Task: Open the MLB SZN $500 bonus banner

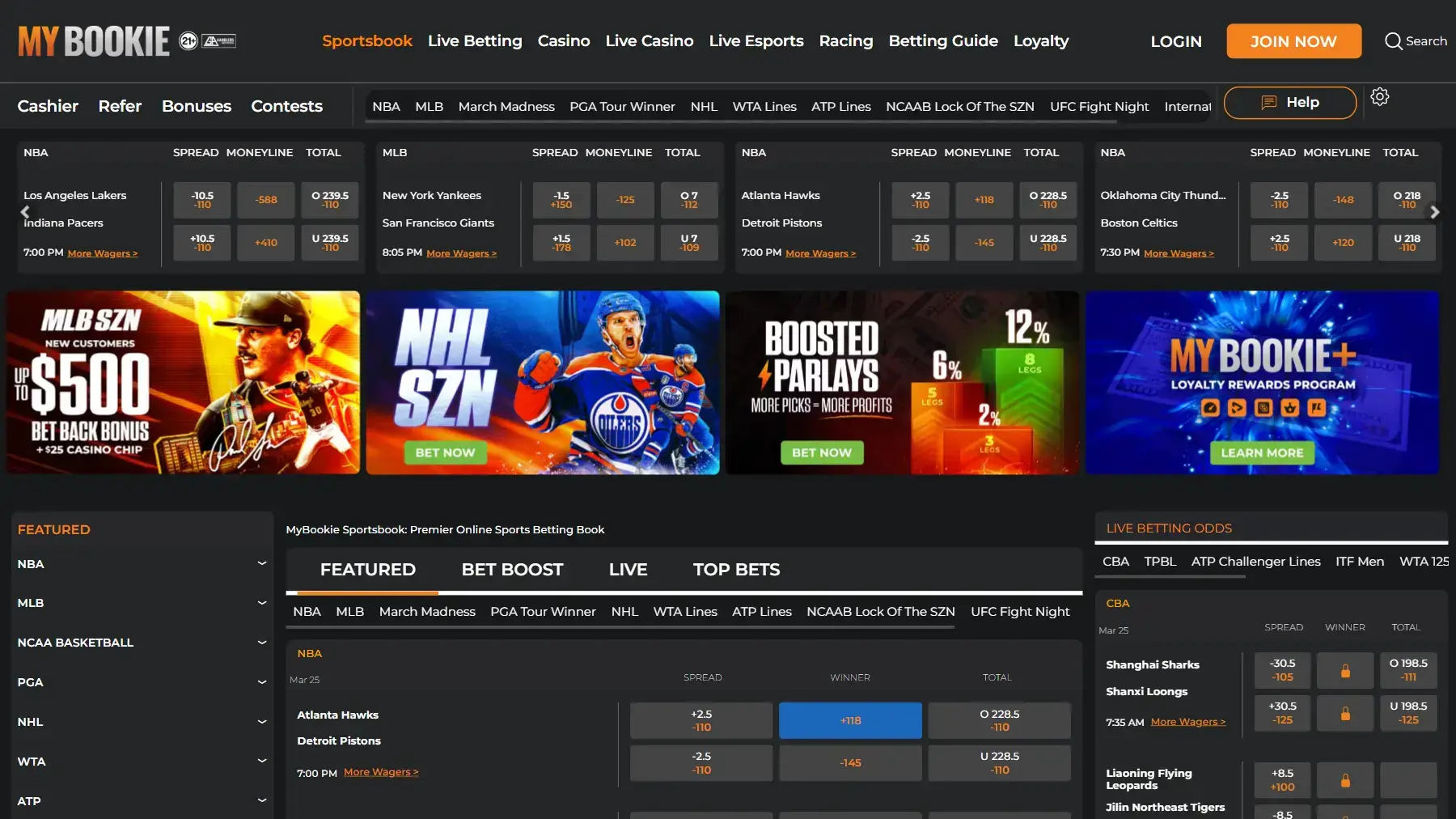Action: (x=184, y=383)
